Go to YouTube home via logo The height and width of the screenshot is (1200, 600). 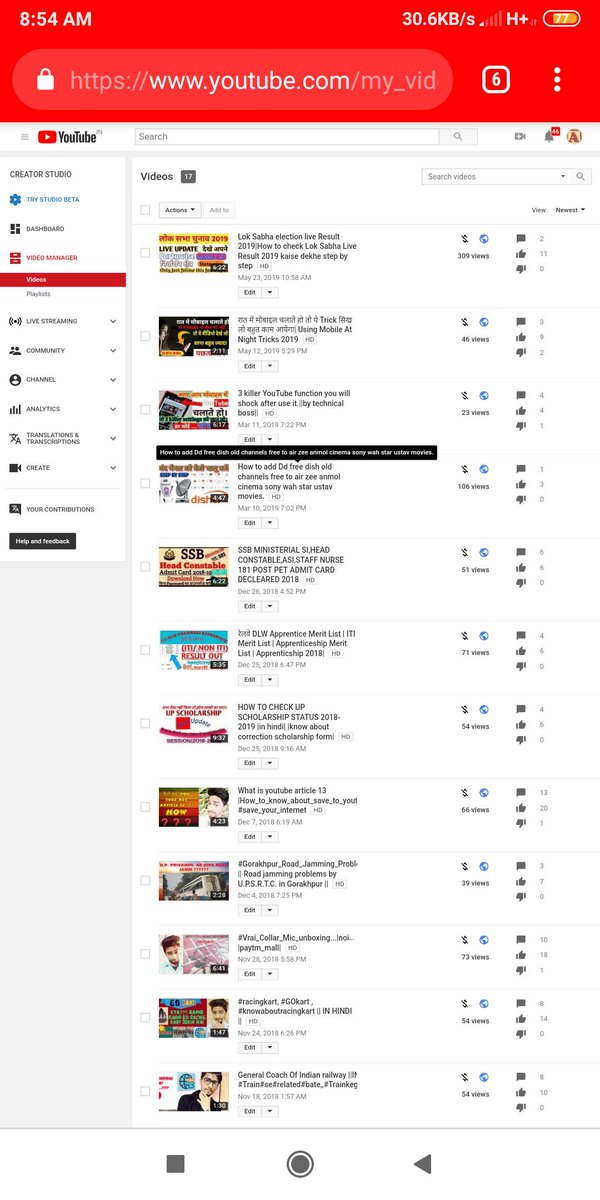pos(69,137)
